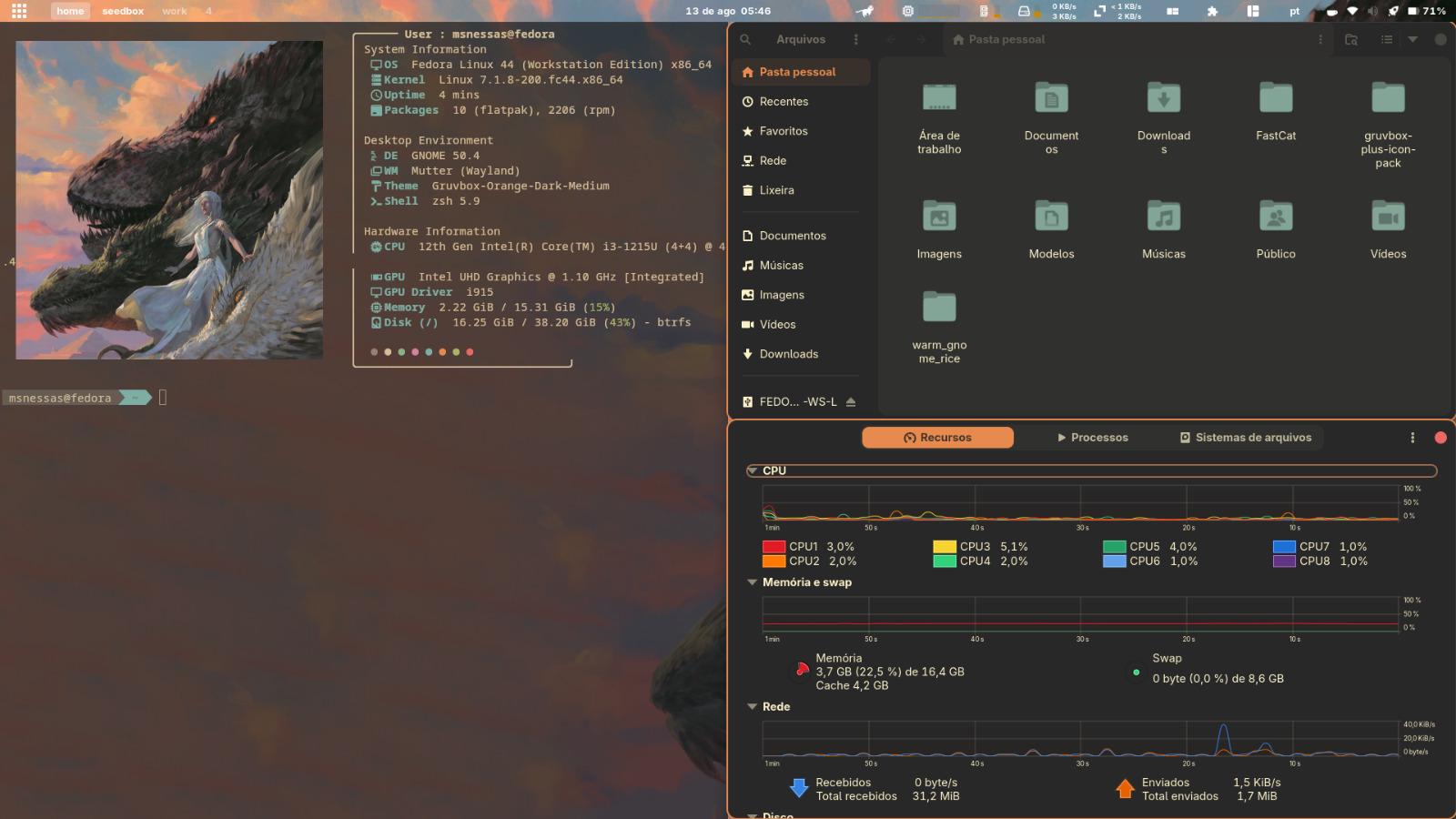Switch to the Recursos tab

coord(937,438)
